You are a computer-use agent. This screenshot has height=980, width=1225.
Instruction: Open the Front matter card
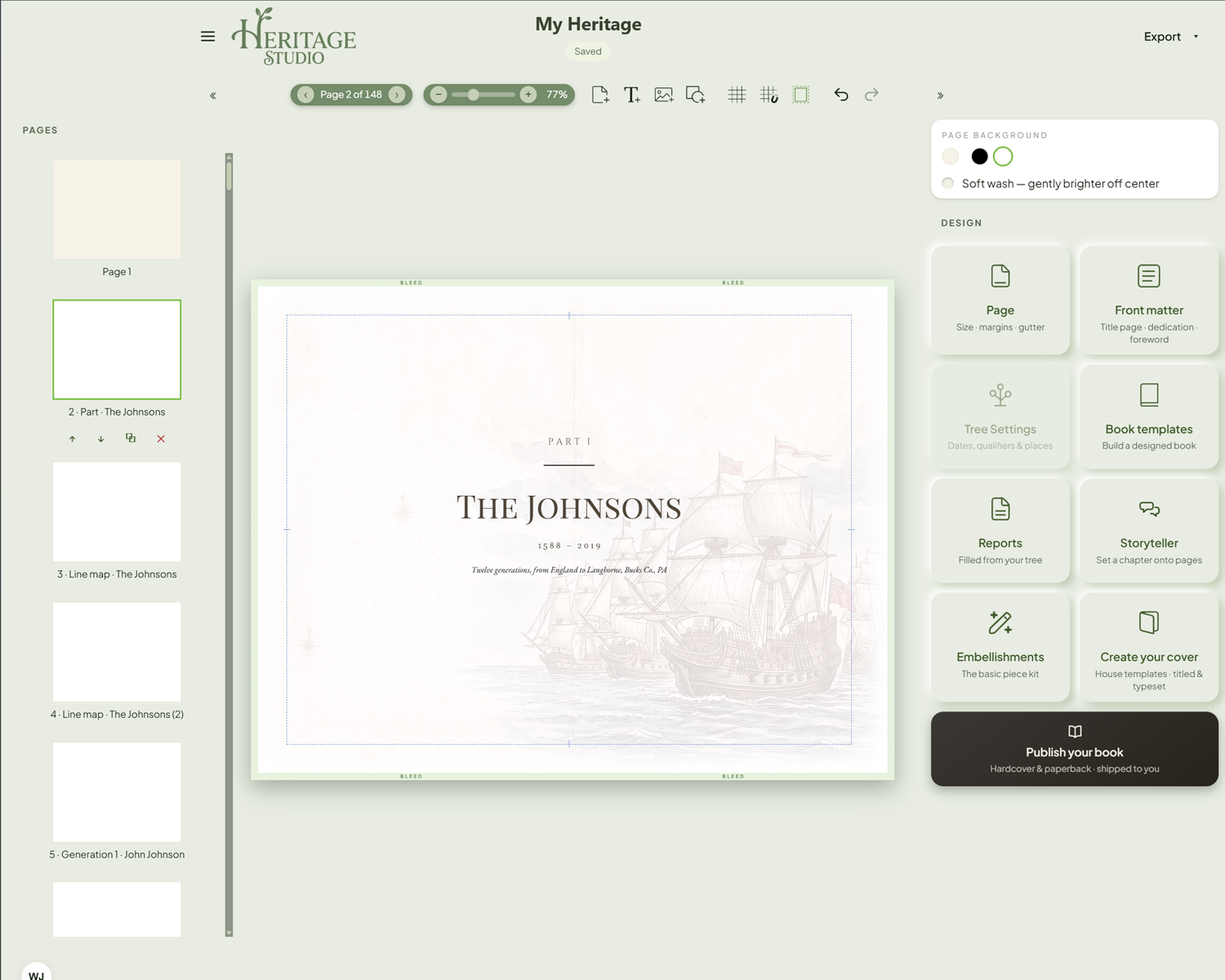pyautogui.click(x=1149, y=301)
